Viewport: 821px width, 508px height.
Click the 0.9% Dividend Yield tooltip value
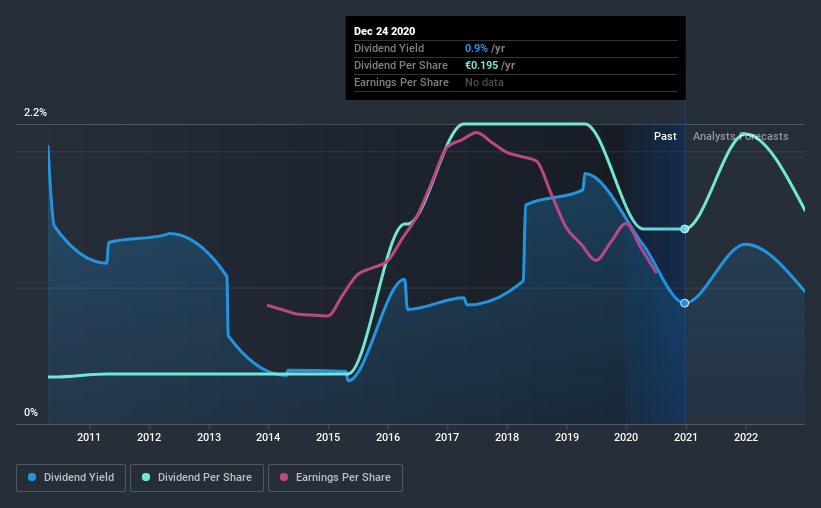click(x=476, y=48)
